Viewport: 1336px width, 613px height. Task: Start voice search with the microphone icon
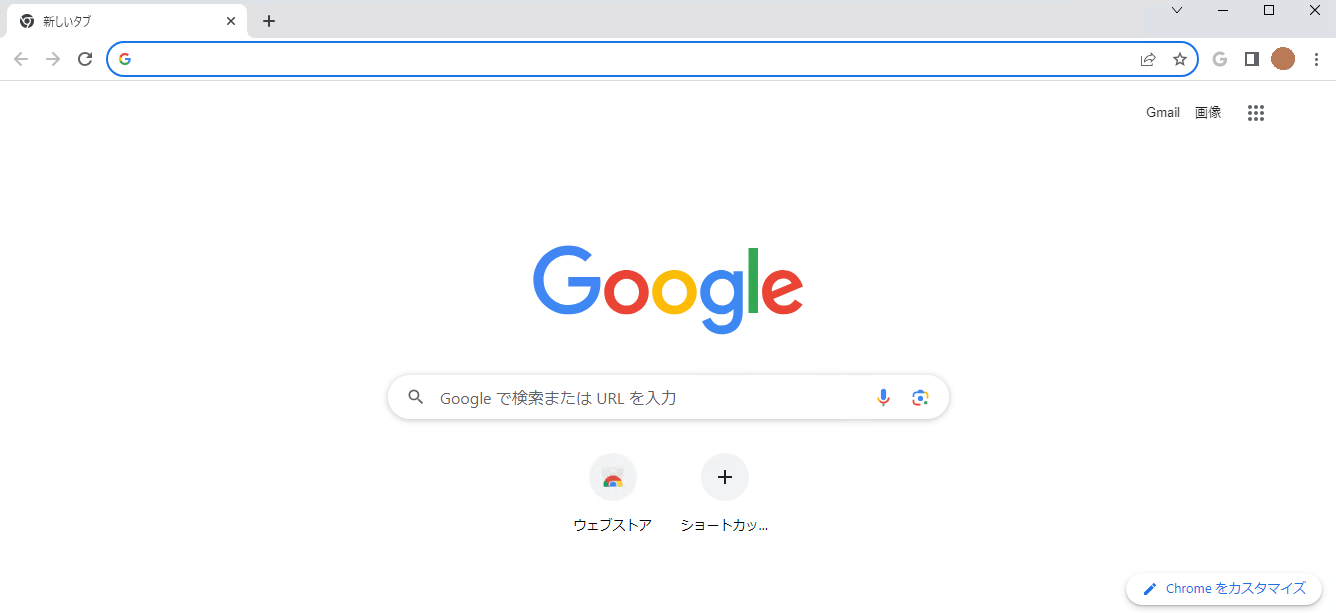pos(883,398)
